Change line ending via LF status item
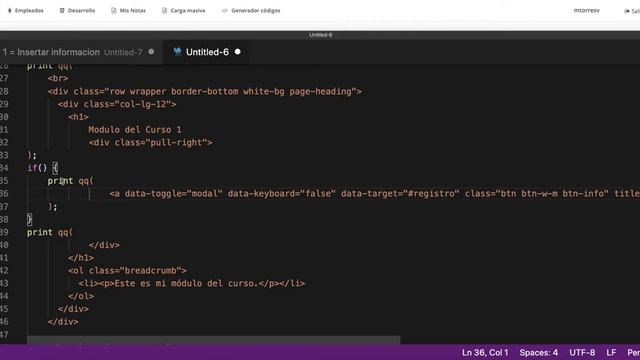The width and height of the screenshot is (640, 360). [611, 353]
